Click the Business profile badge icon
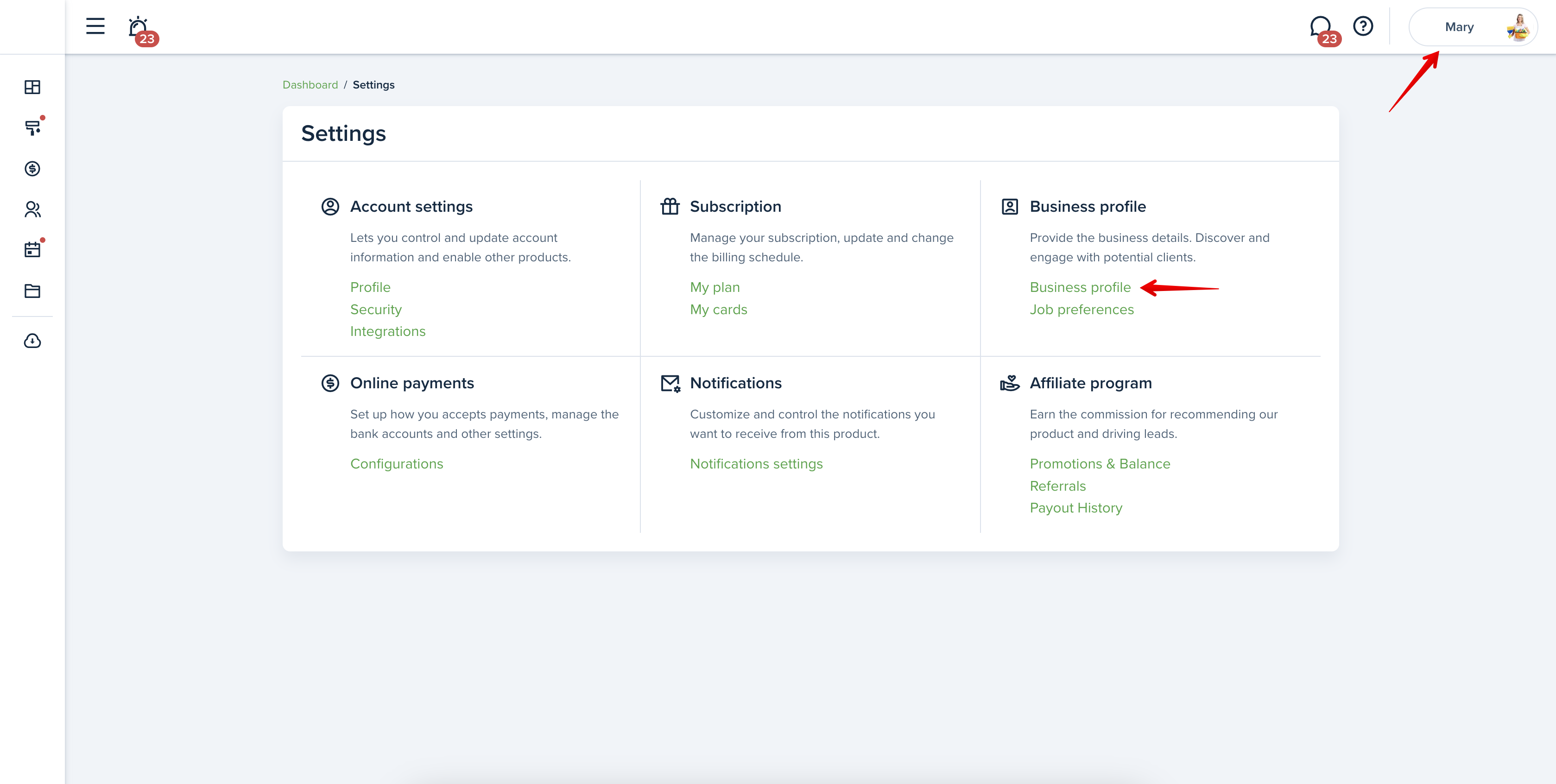Viewport: 1556px width, 784px height. tap(1010, 207)
